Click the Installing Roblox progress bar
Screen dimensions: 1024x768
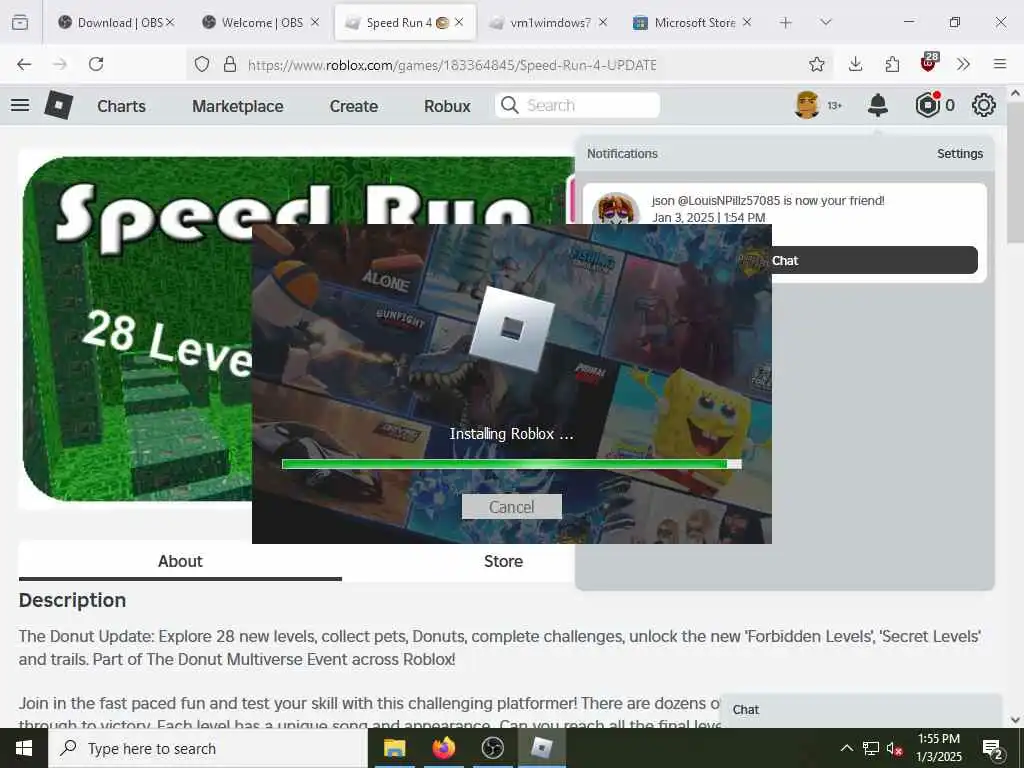[511, 464]
